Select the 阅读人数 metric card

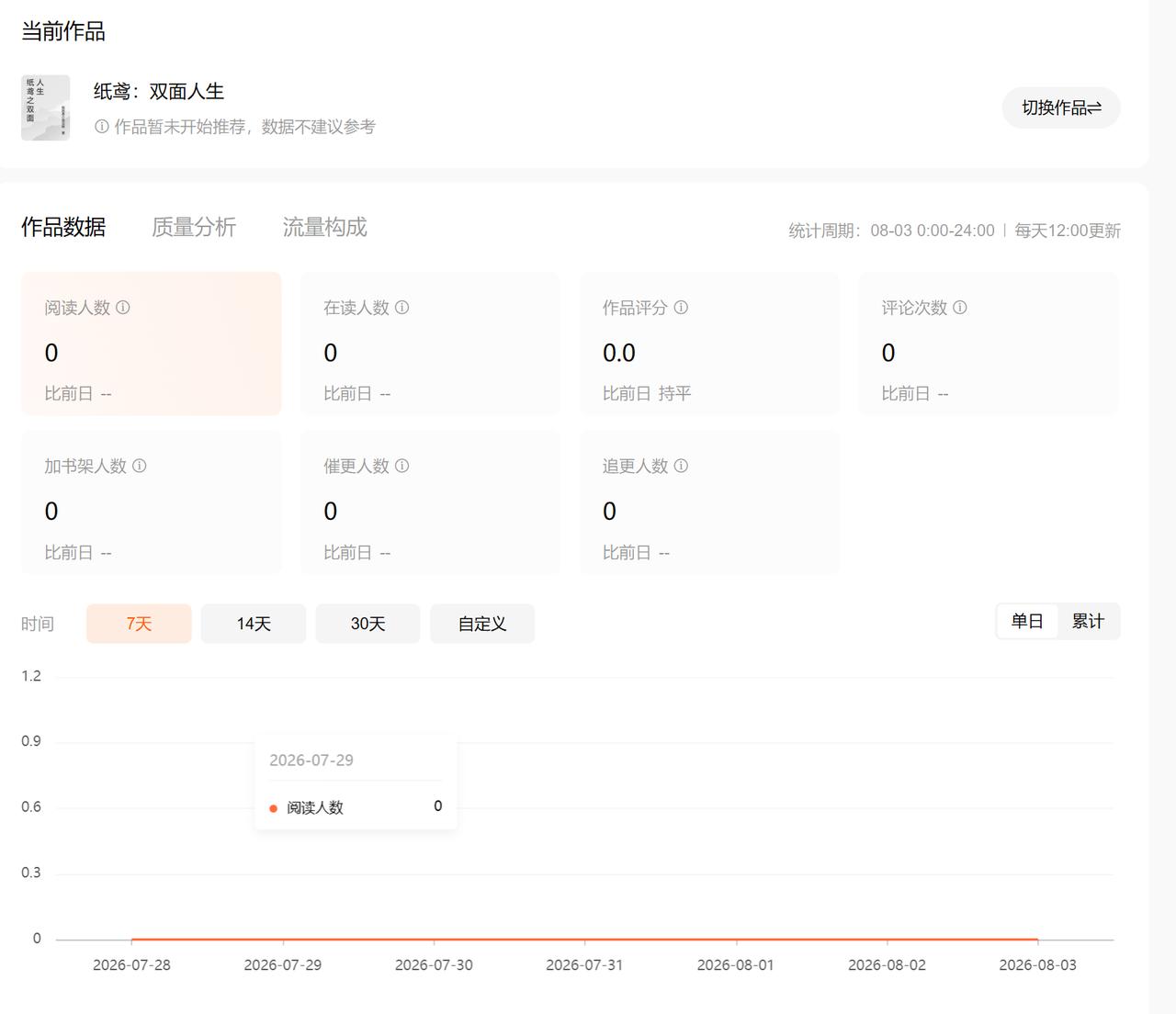tap(152, 344)
